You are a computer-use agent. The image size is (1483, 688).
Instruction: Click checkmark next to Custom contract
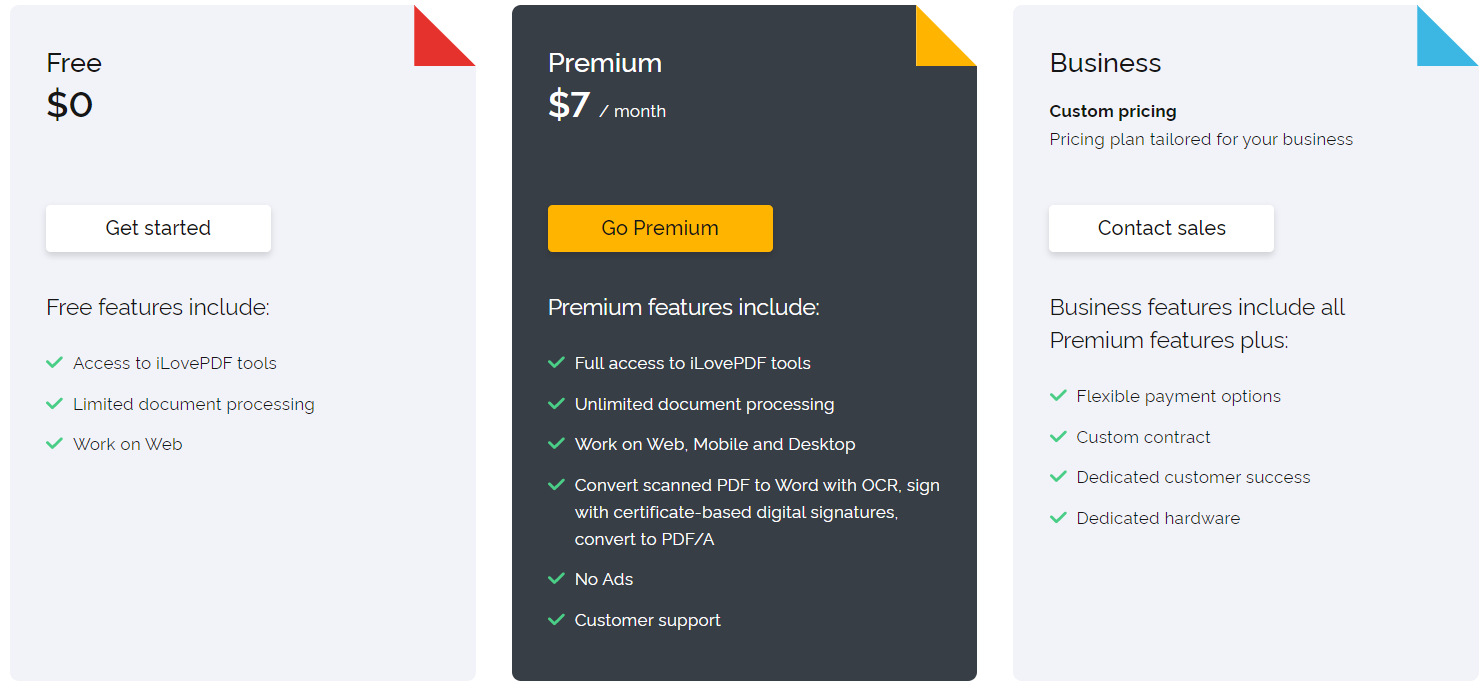point(1058,437)
